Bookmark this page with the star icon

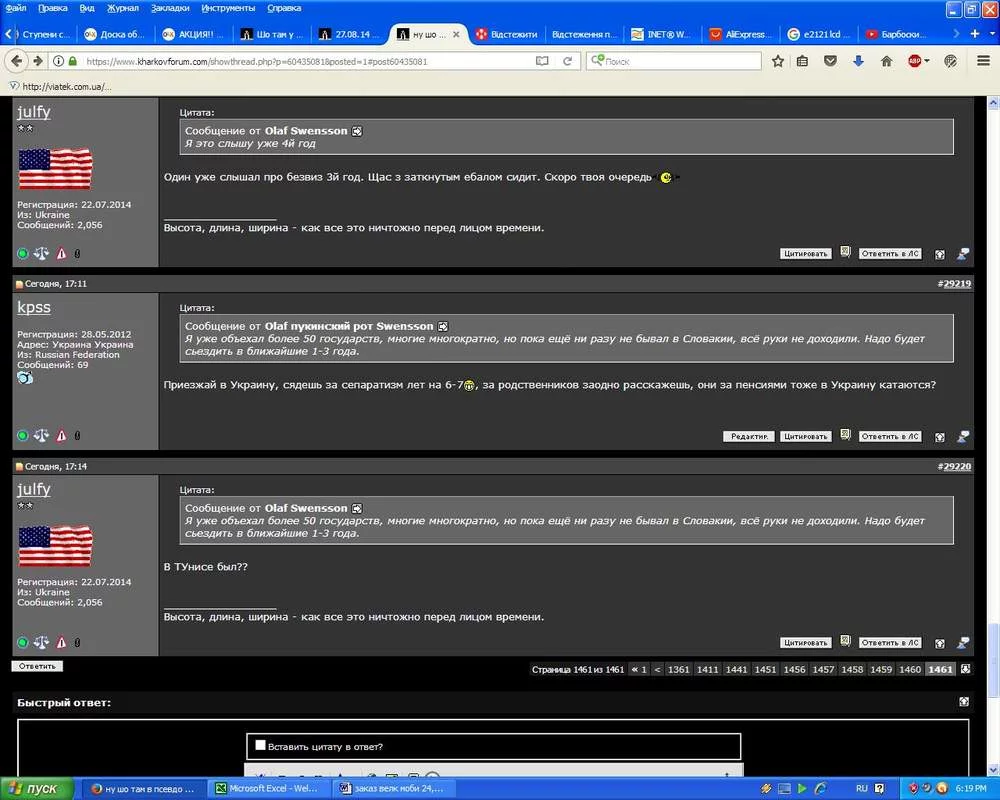pos(778,61)
